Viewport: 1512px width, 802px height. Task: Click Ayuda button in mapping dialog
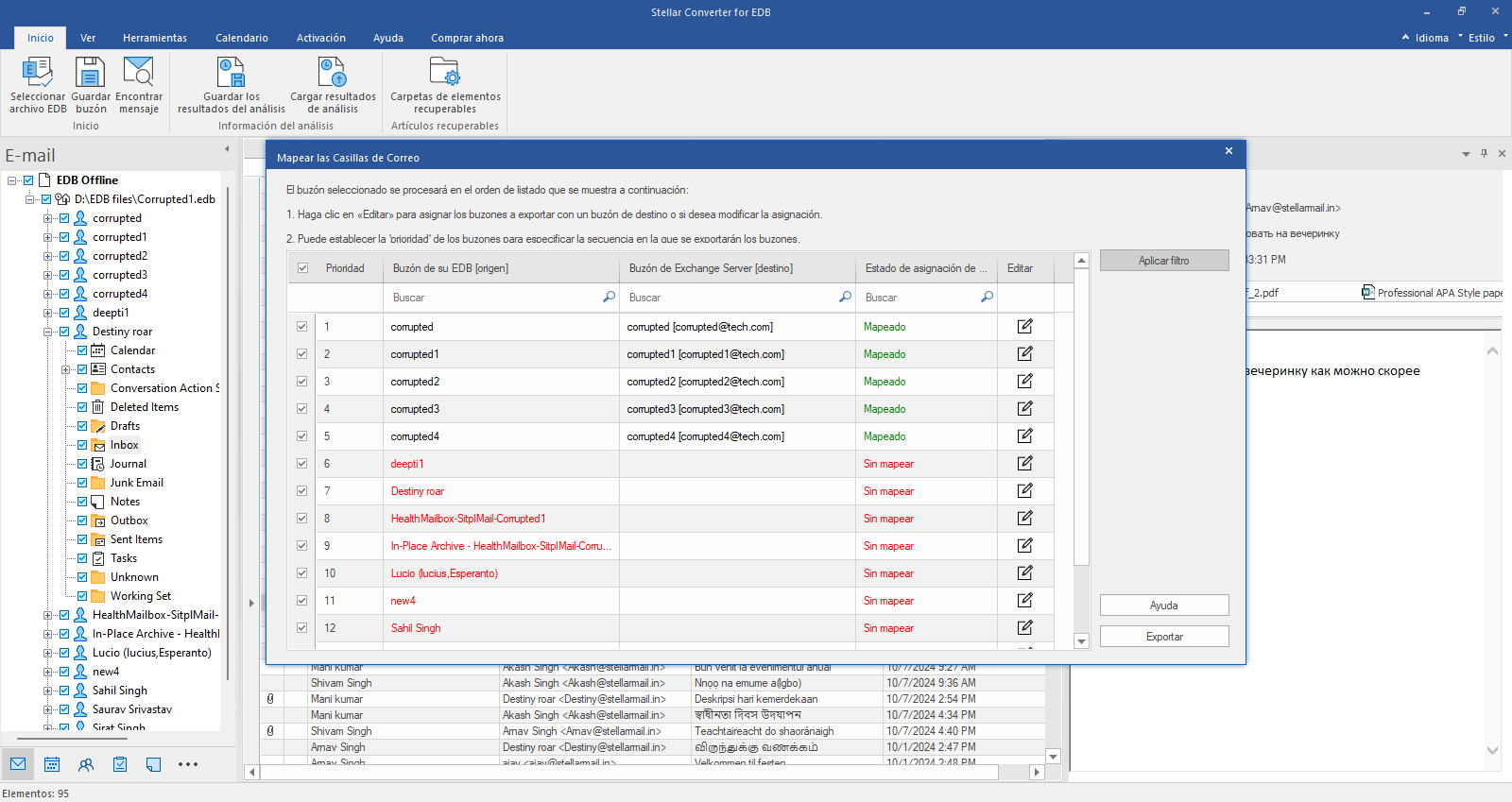pos(1164,606)
